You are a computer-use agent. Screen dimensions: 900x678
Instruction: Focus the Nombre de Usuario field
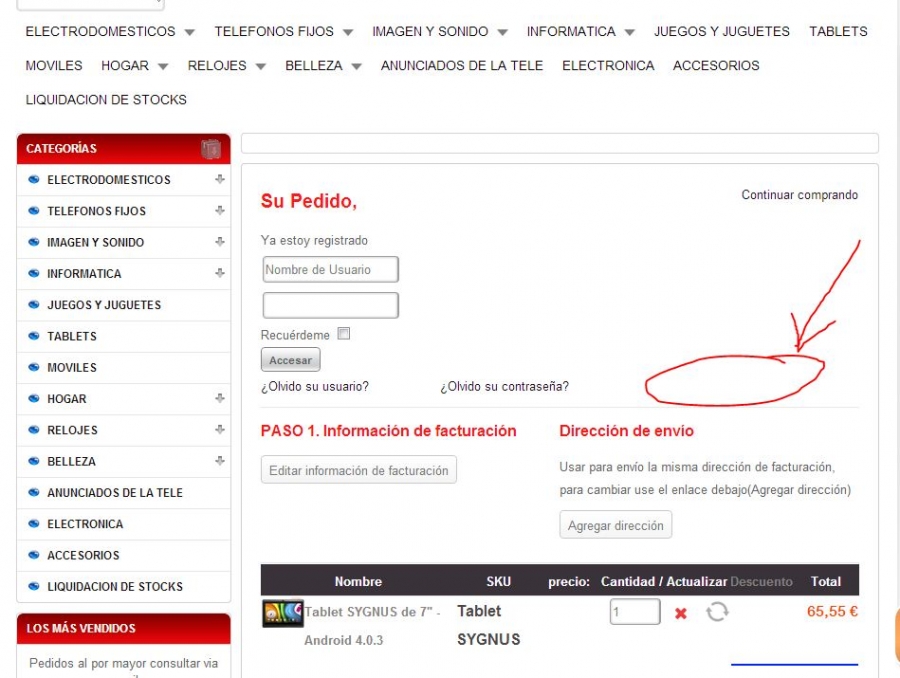[x=331, y=269]
